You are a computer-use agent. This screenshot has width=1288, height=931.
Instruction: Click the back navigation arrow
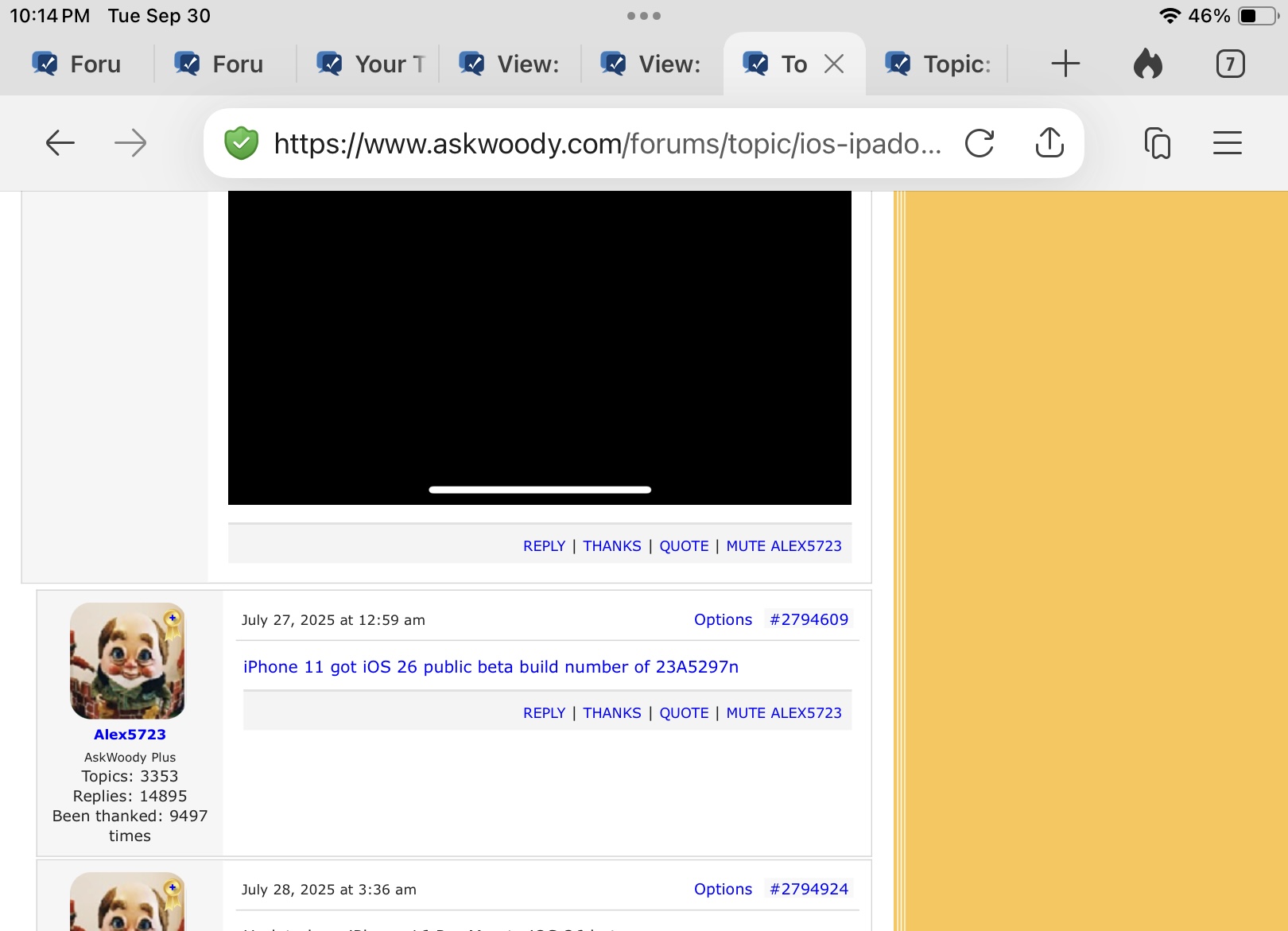pyautogui.click(x=60, y=144)
